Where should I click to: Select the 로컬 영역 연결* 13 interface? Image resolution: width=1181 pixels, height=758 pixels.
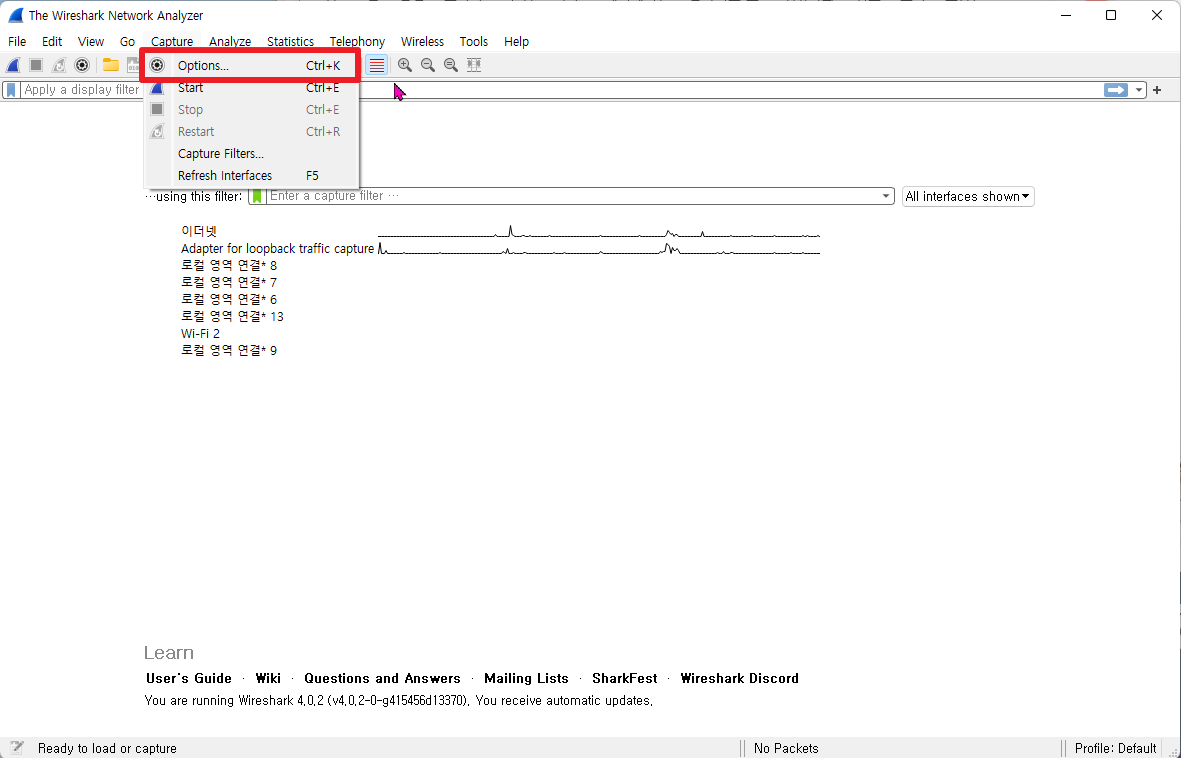(x=232, y=316)
